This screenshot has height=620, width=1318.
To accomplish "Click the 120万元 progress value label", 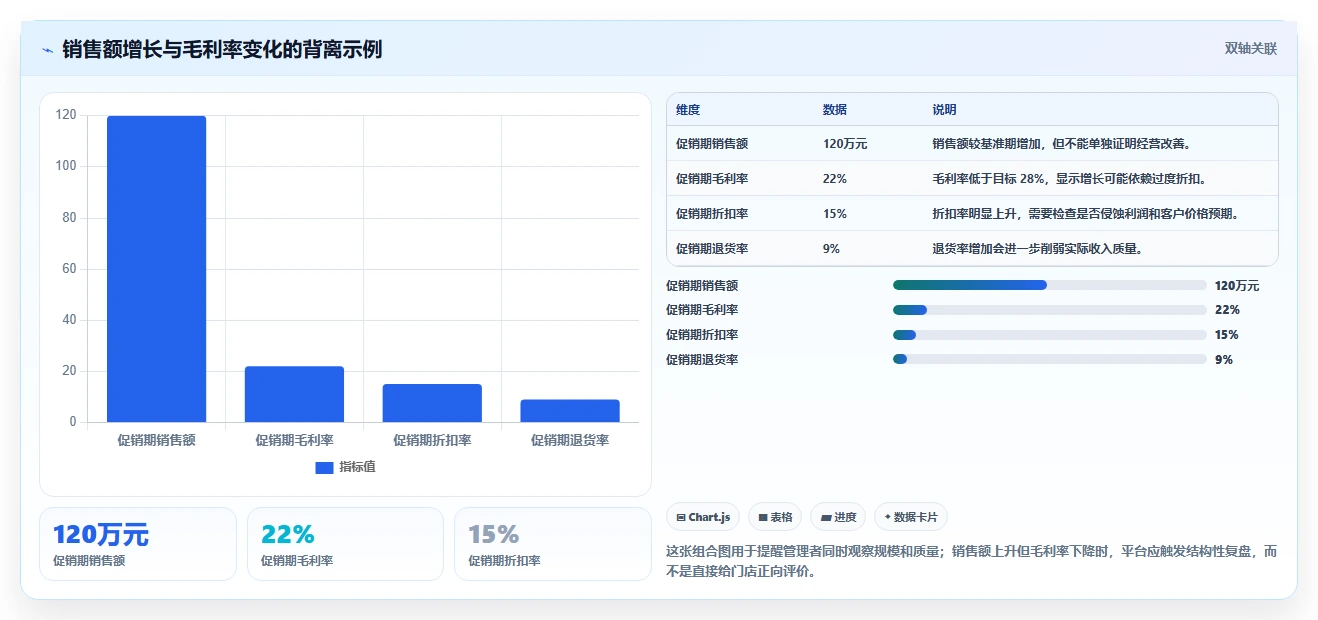I will [1237, 286].
